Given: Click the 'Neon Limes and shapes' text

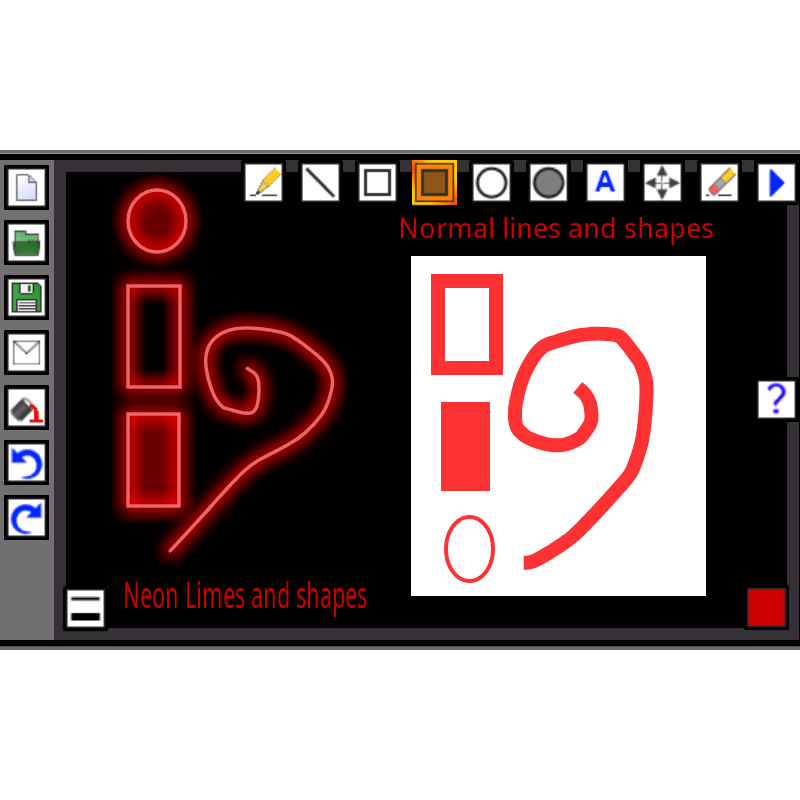Looking at the screenshot, I should (245, 596).
